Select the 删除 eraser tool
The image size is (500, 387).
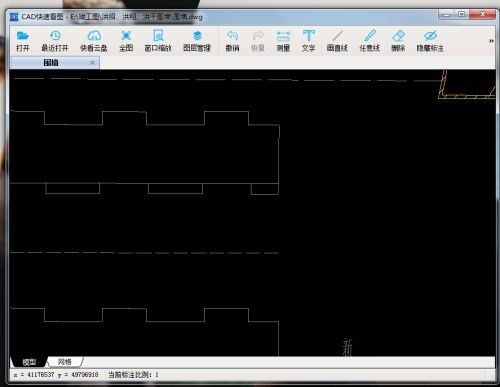398,41
